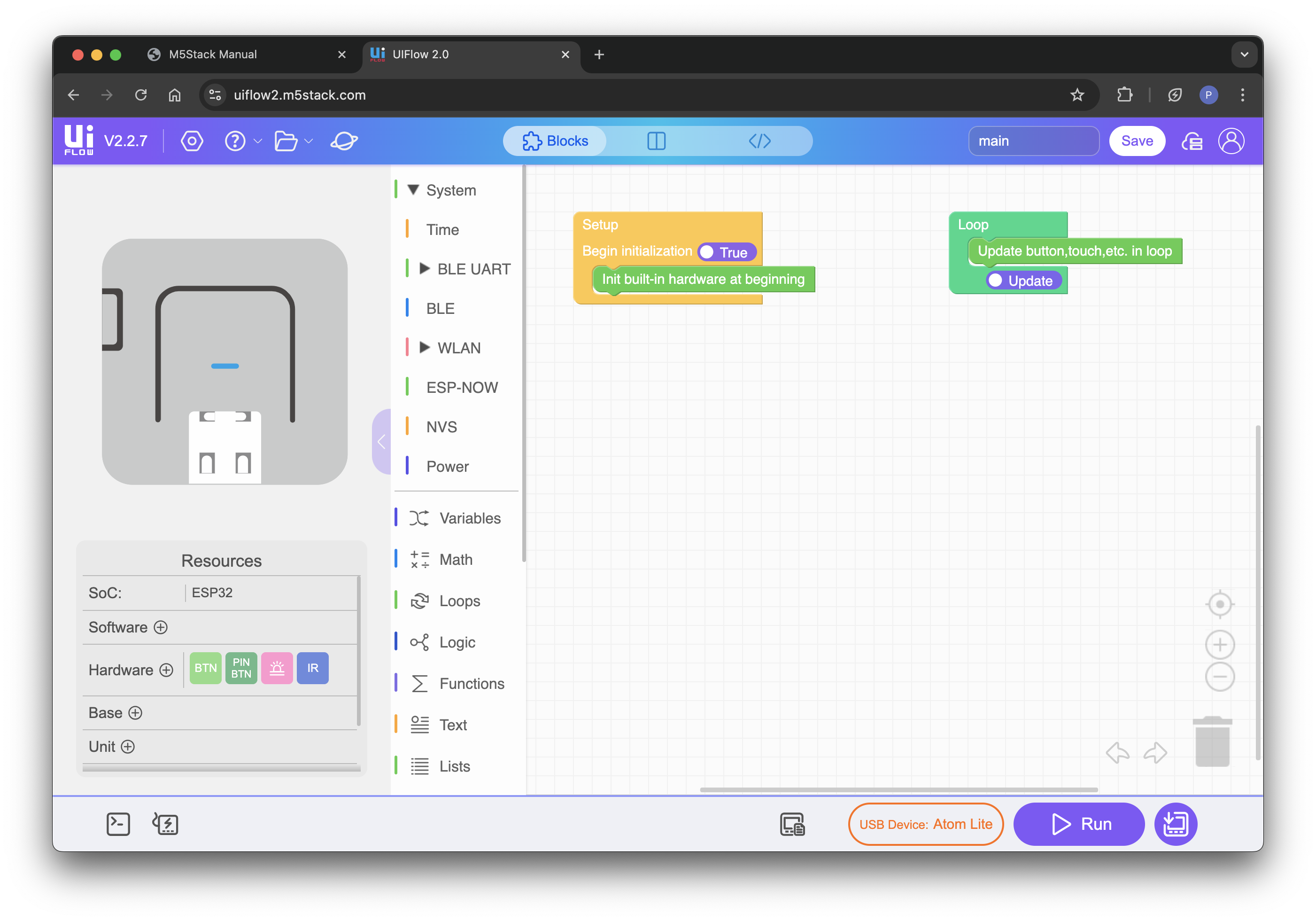Expand the WLAN category
Image resolution: width=1316 pixels, height=921 pixels.
tap(425, 348)
